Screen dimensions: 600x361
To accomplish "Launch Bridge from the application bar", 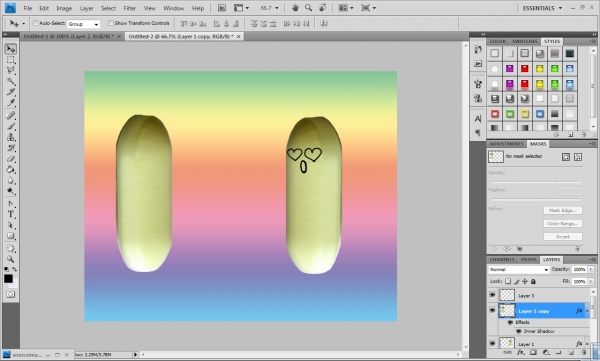I will tap(222, 8).
